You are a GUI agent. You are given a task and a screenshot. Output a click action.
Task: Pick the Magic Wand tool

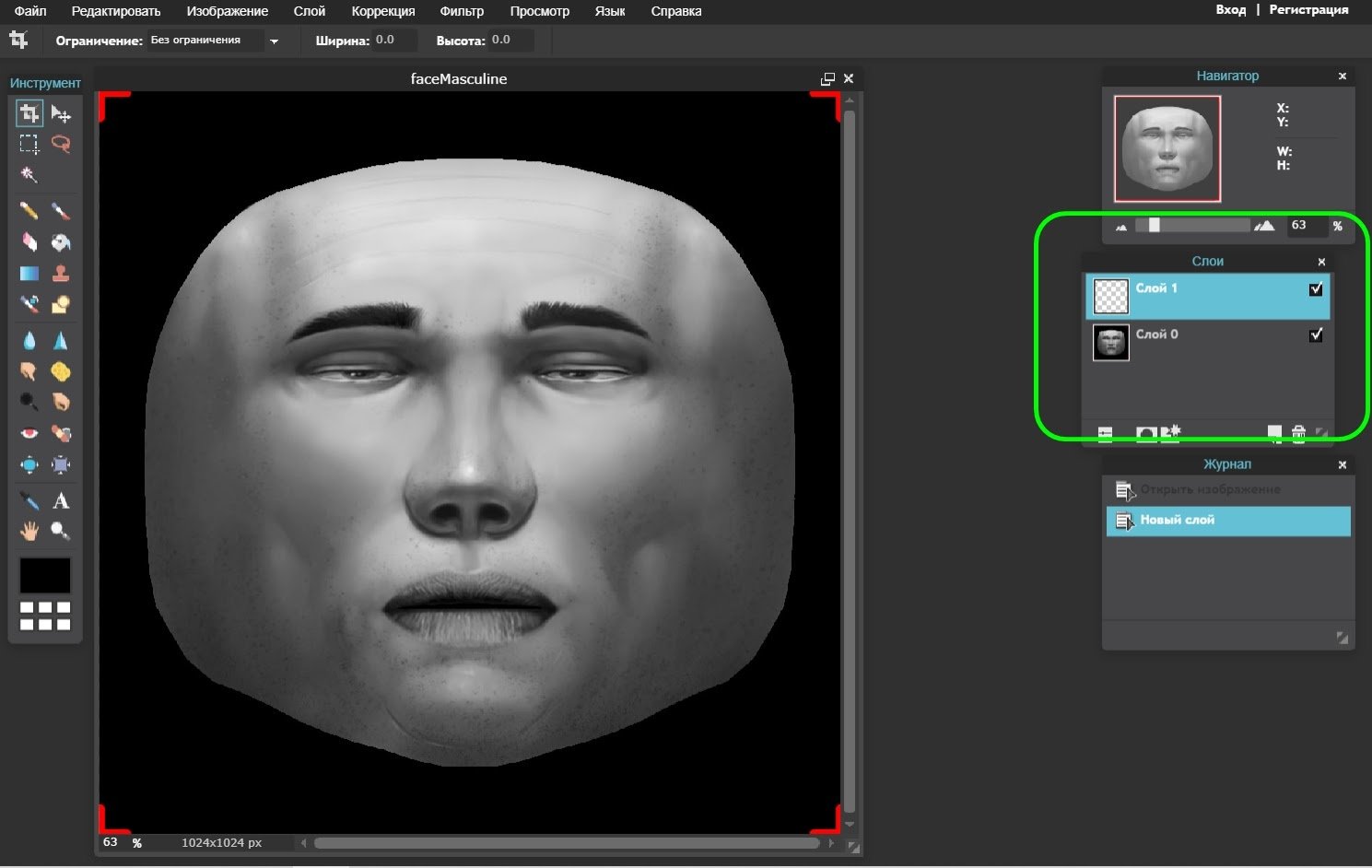point(29,174)
